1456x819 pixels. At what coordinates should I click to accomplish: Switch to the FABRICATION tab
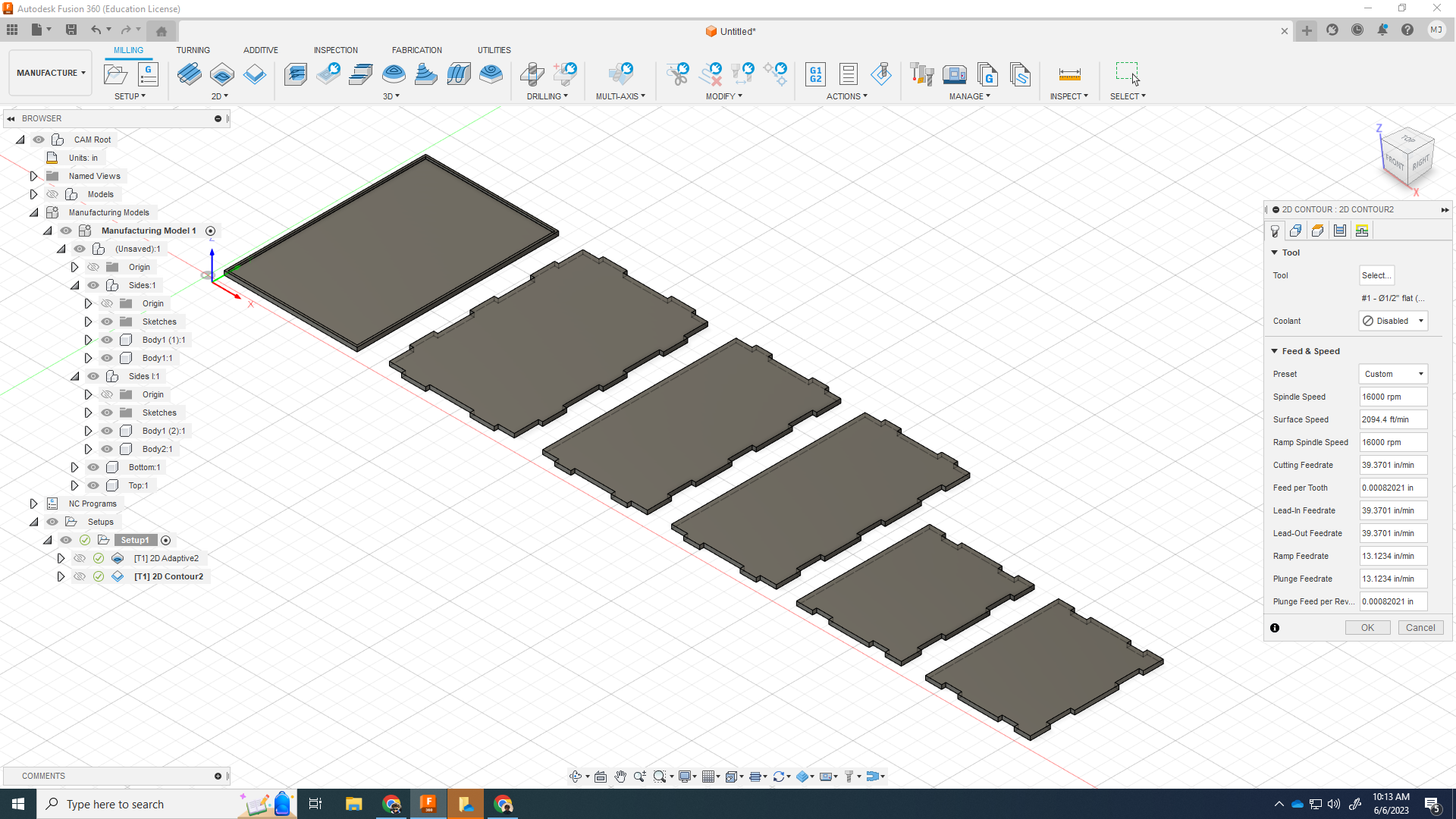(x=416, y=50)
